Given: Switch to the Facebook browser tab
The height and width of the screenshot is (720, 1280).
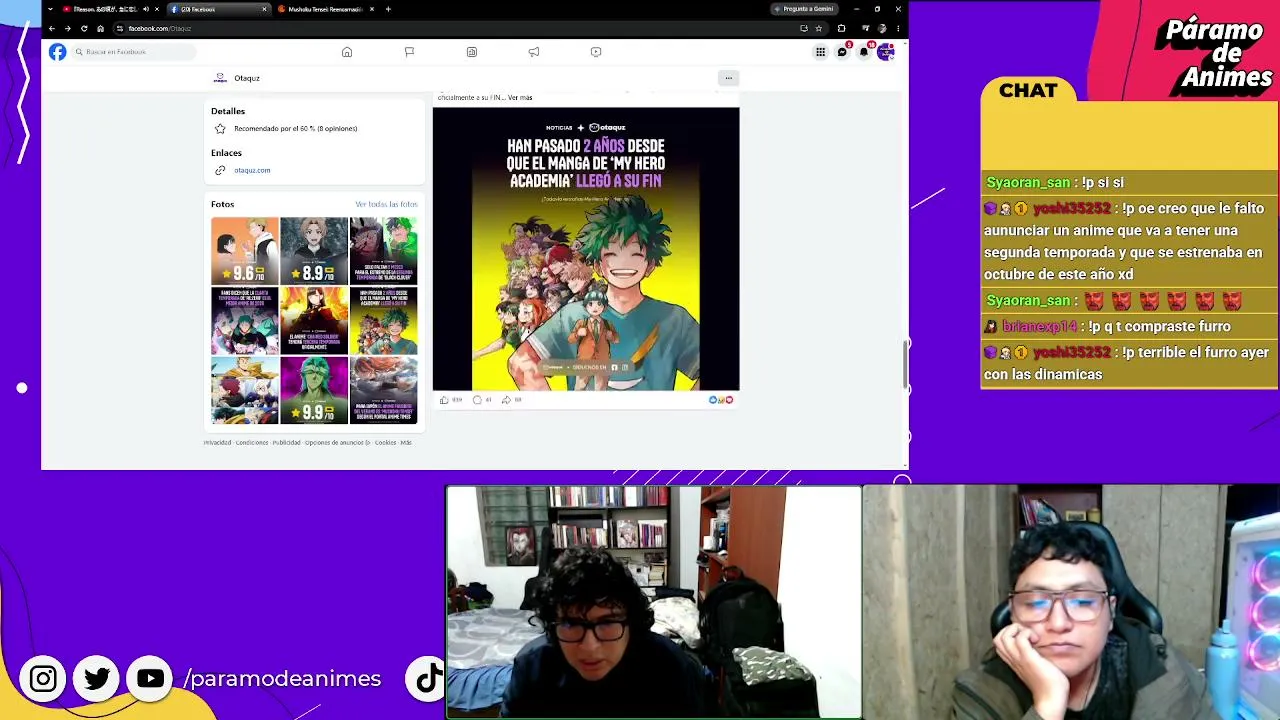Looking at the screenshot, I should [218, 9].
